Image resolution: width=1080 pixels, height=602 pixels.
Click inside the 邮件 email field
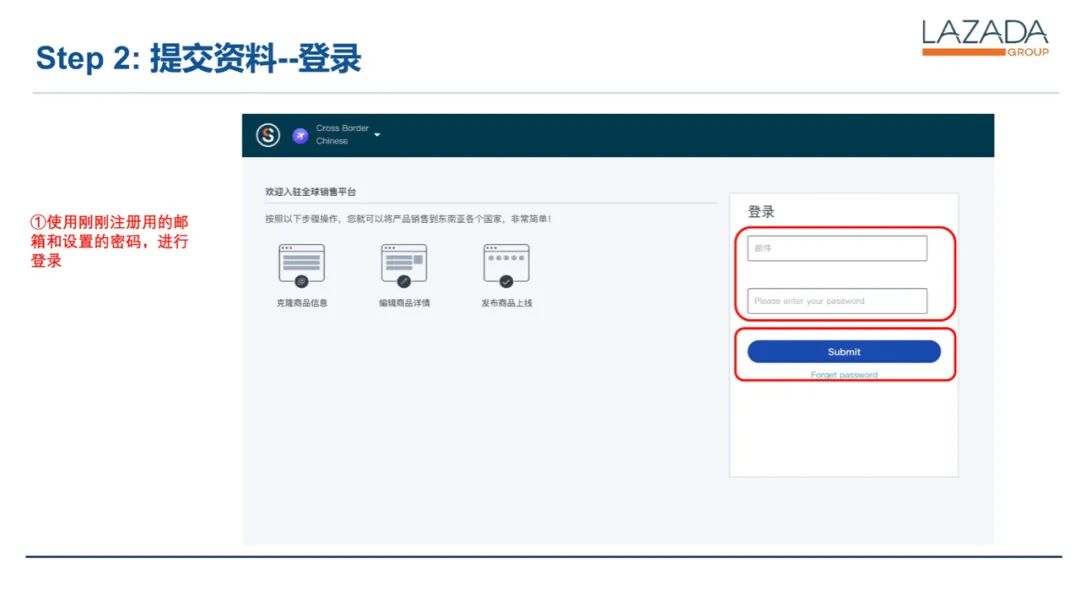836,248
